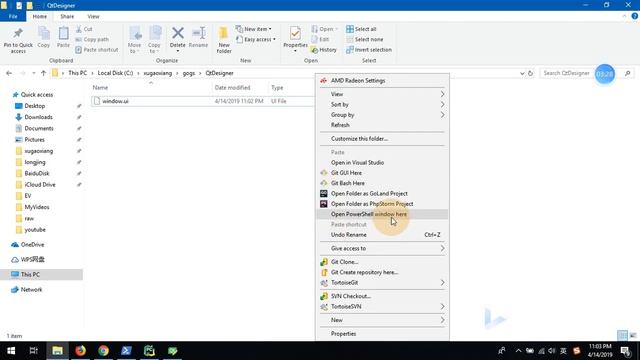
Task: Choose SVN Checkout
Action: (382, 296)
